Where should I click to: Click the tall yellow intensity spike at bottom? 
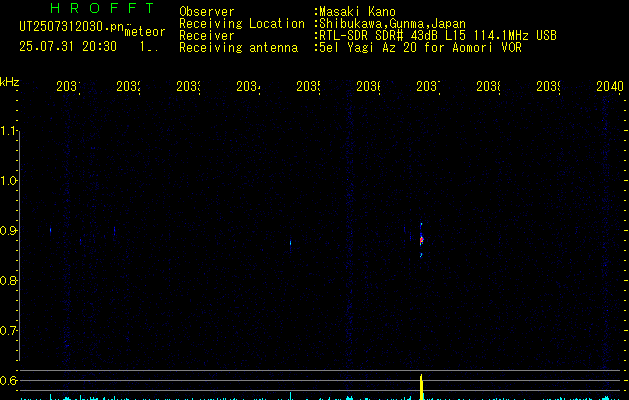pyautogui.click(x=421, y=387)
